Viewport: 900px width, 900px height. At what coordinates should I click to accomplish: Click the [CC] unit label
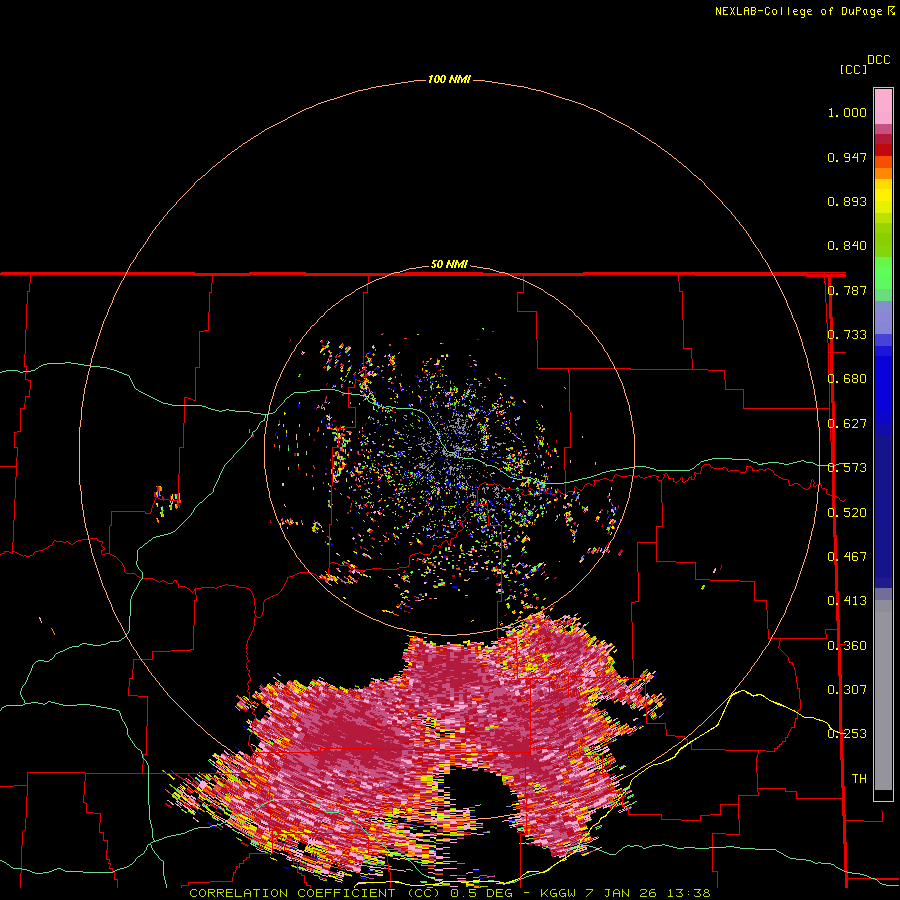point(853,69)
